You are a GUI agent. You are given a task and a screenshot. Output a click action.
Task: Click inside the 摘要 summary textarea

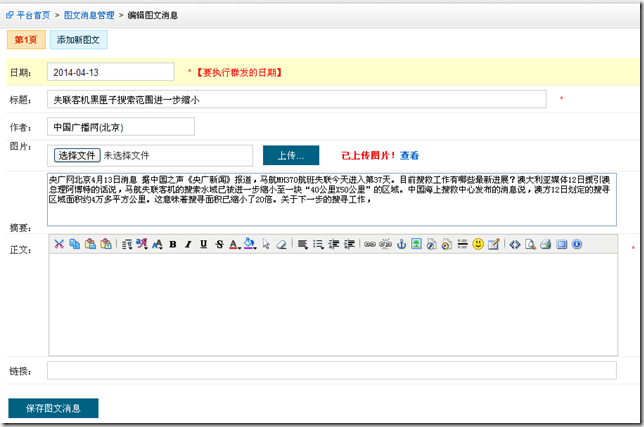pyautogui.click(x=332, y=200)
